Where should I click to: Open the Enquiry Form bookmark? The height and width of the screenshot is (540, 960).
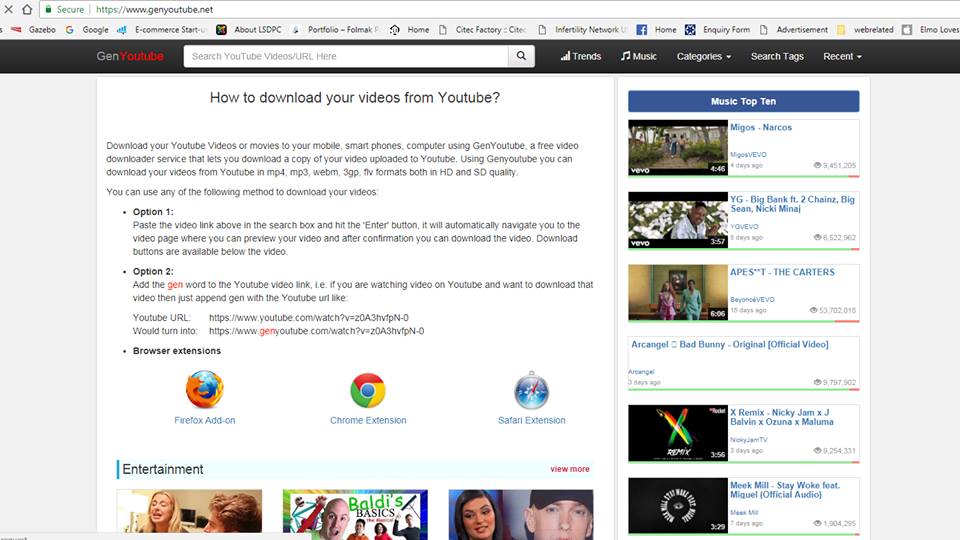726,30
